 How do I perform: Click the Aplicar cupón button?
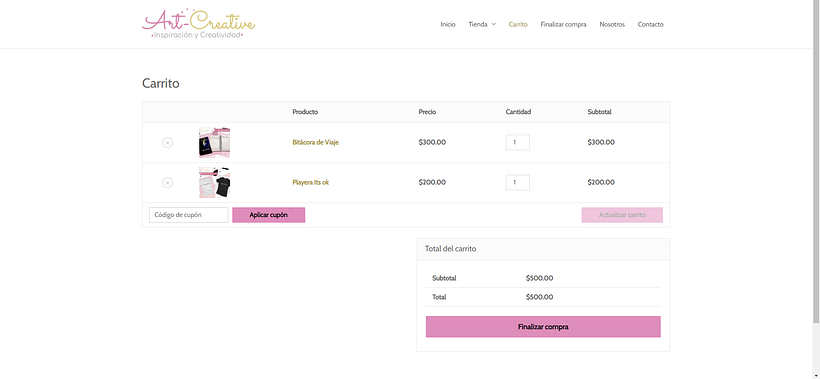click(x=269, y=215)
